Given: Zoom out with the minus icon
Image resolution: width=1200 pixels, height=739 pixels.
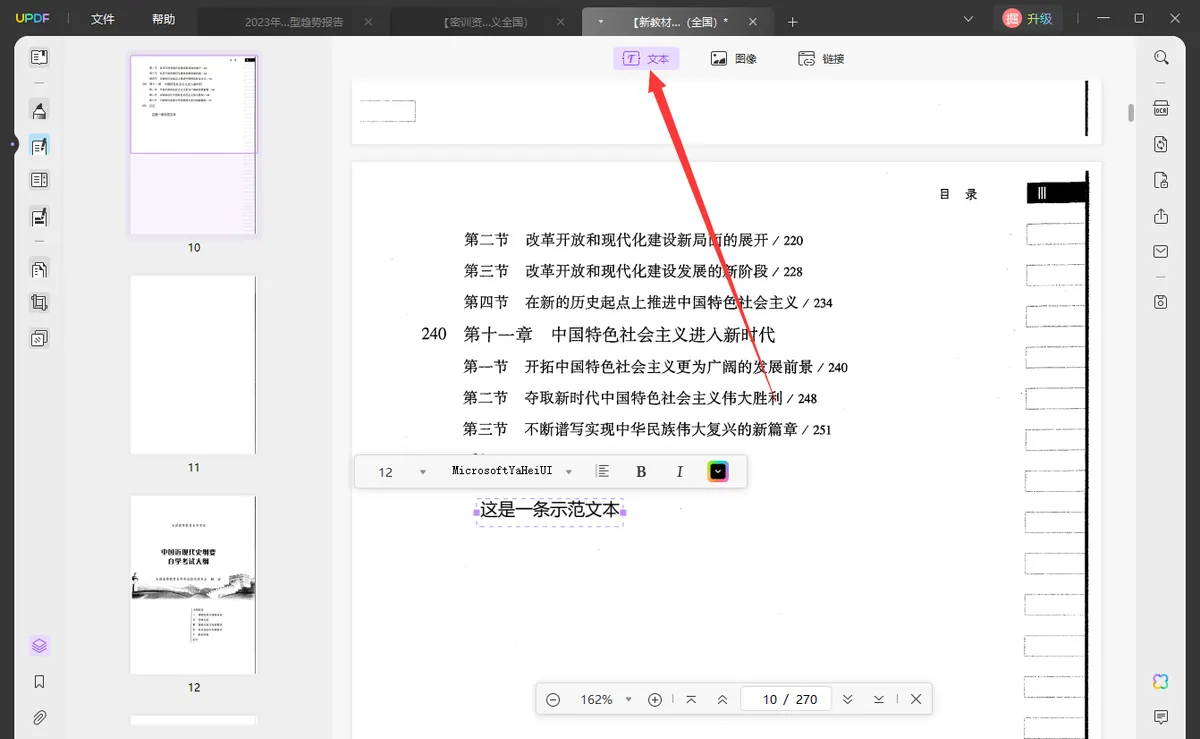Looking at the screenshot, I should click(553, 700).
